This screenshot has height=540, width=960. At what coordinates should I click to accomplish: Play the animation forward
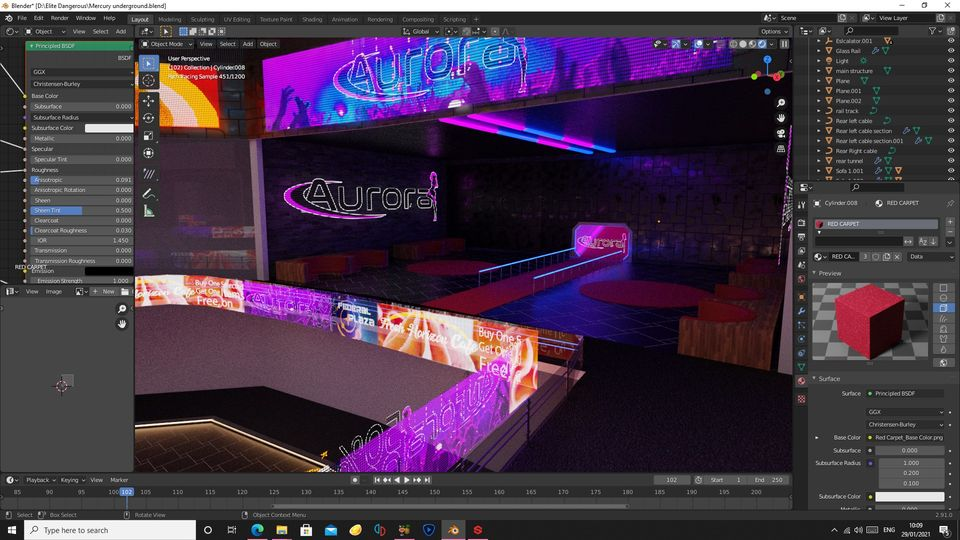point(407,480)
